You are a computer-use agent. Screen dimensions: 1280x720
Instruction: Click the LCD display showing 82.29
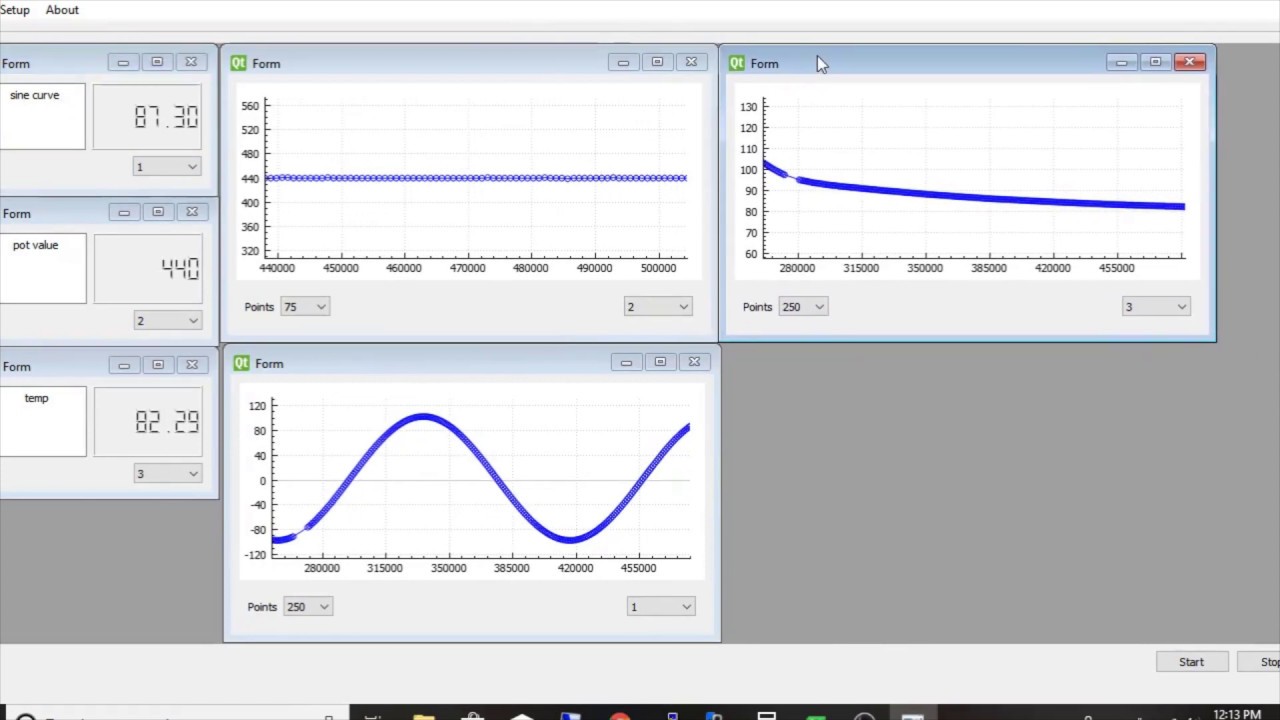point(148,421)
